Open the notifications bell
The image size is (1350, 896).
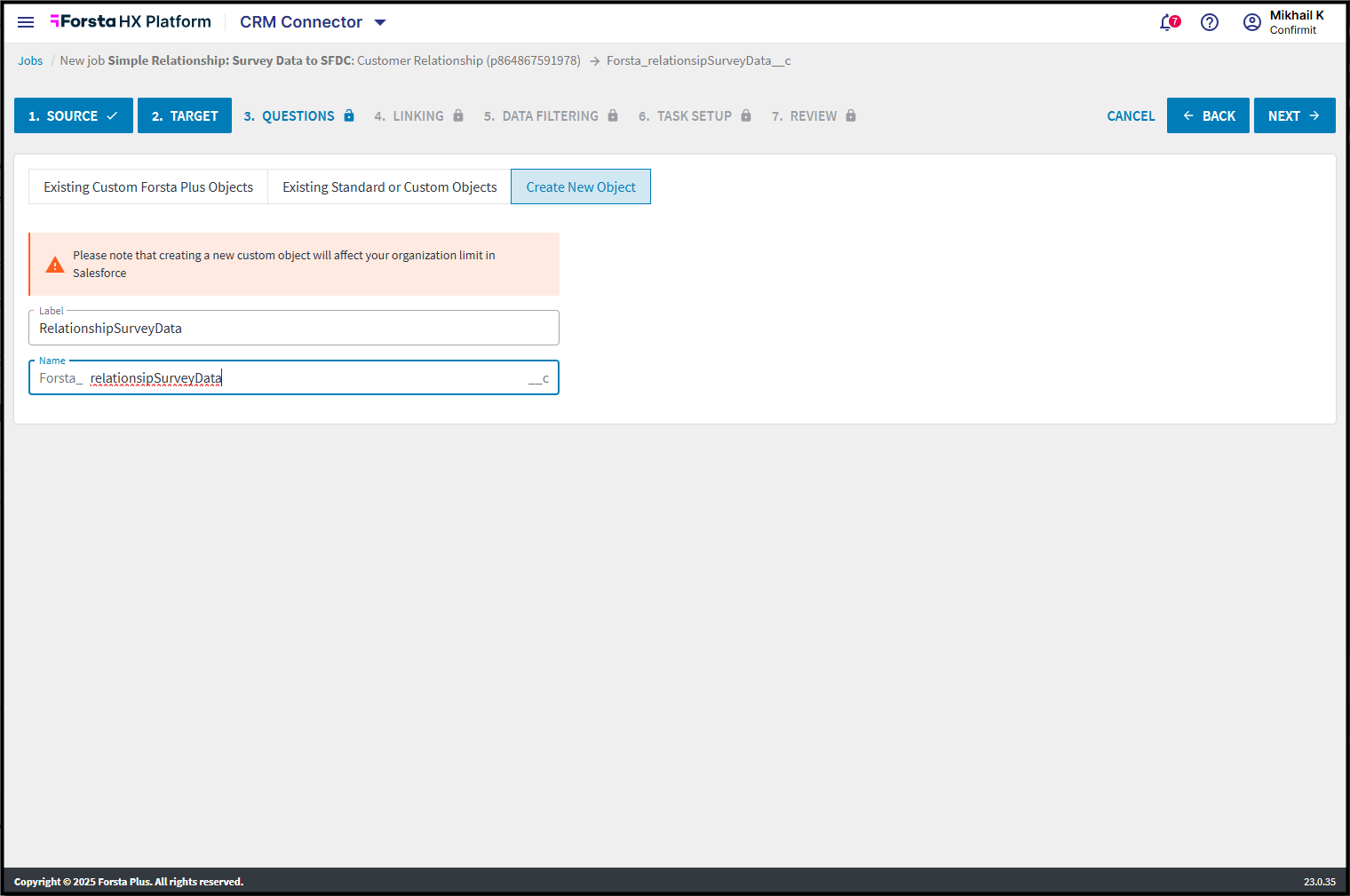1169,22
